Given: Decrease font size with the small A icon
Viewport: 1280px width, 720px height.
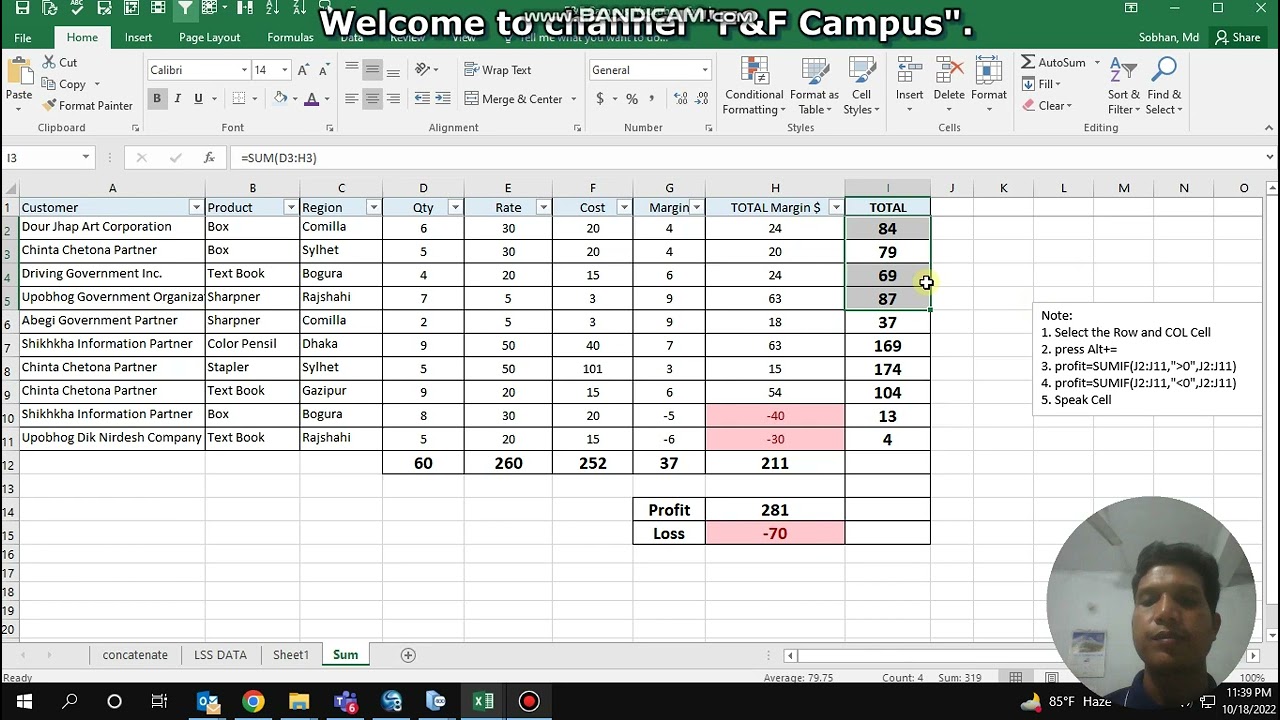Looking at the screenshot, I should [x=324, y=70].
